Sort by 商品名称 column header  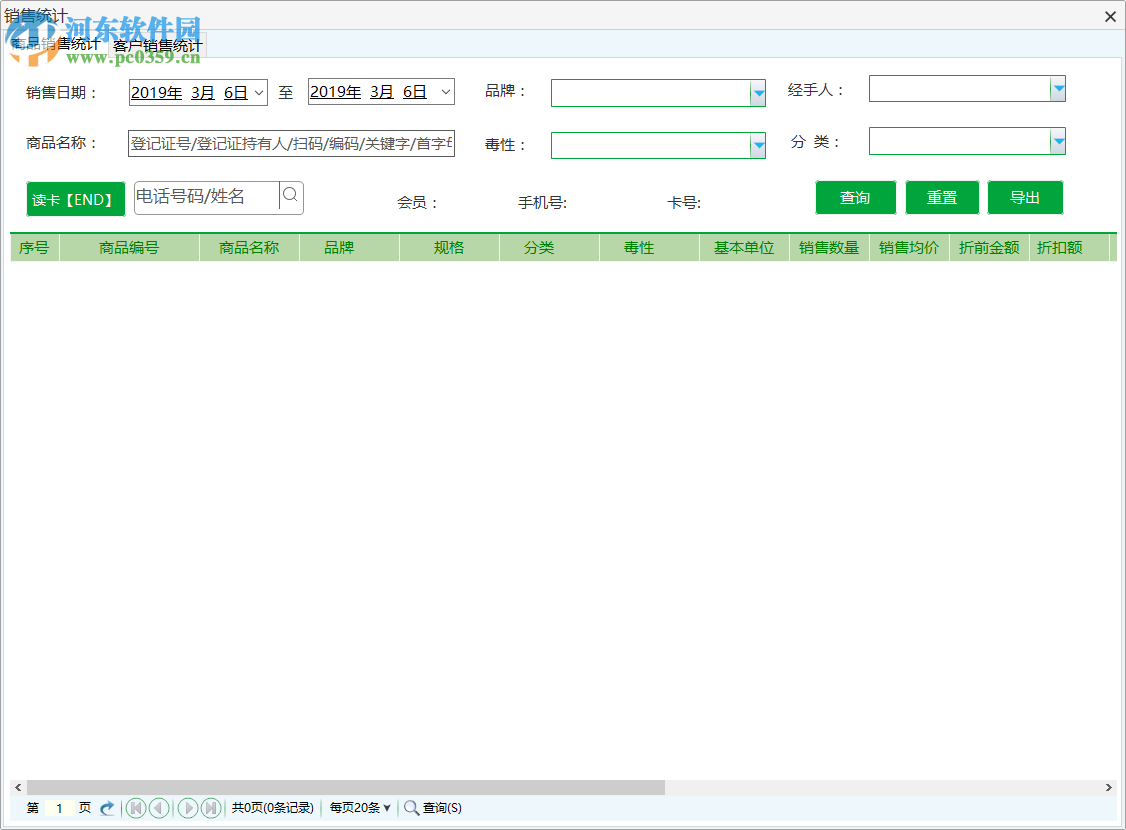[x=249, y=248]
